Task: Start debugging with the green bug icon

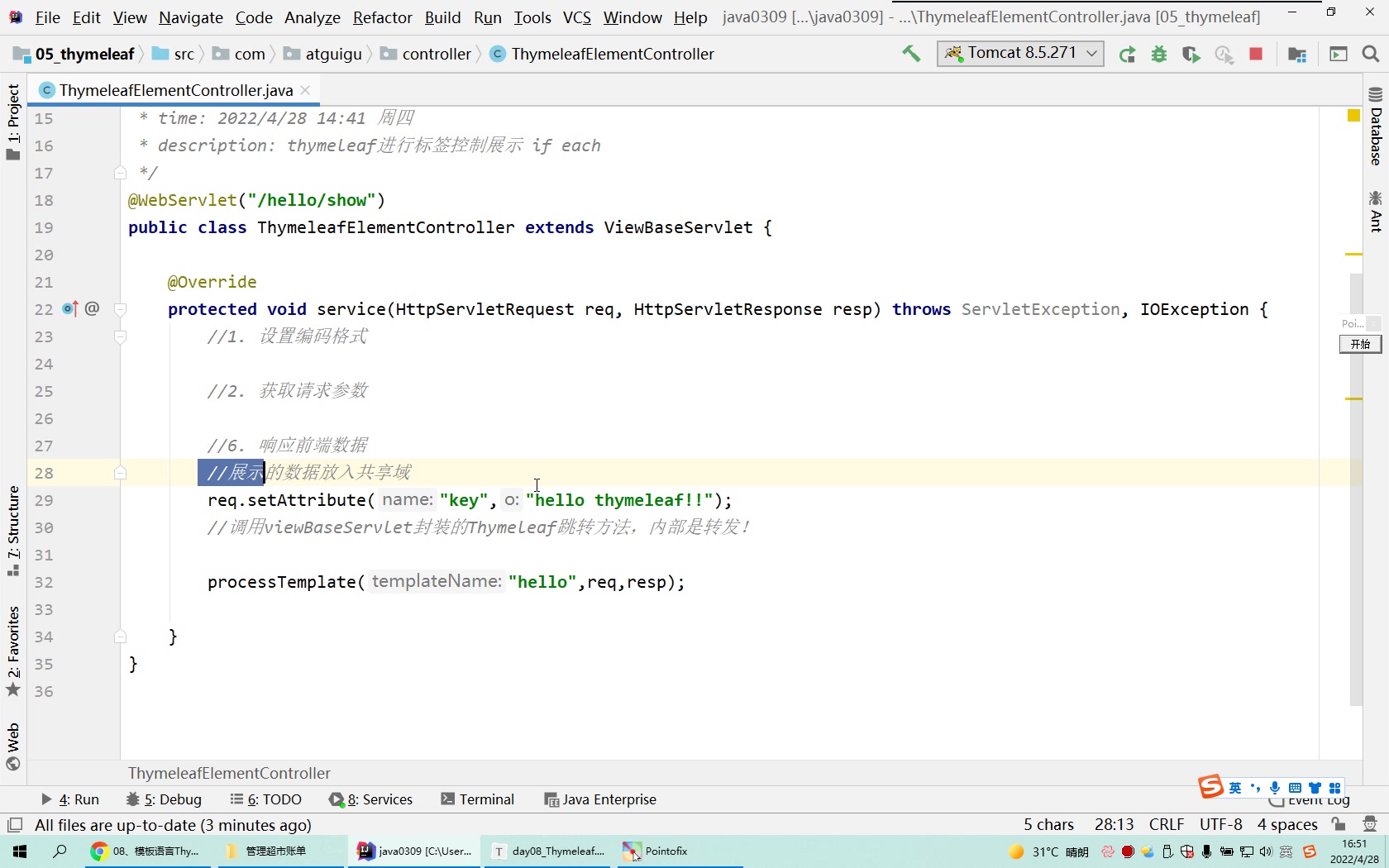Action: [x=1159, y=55]
